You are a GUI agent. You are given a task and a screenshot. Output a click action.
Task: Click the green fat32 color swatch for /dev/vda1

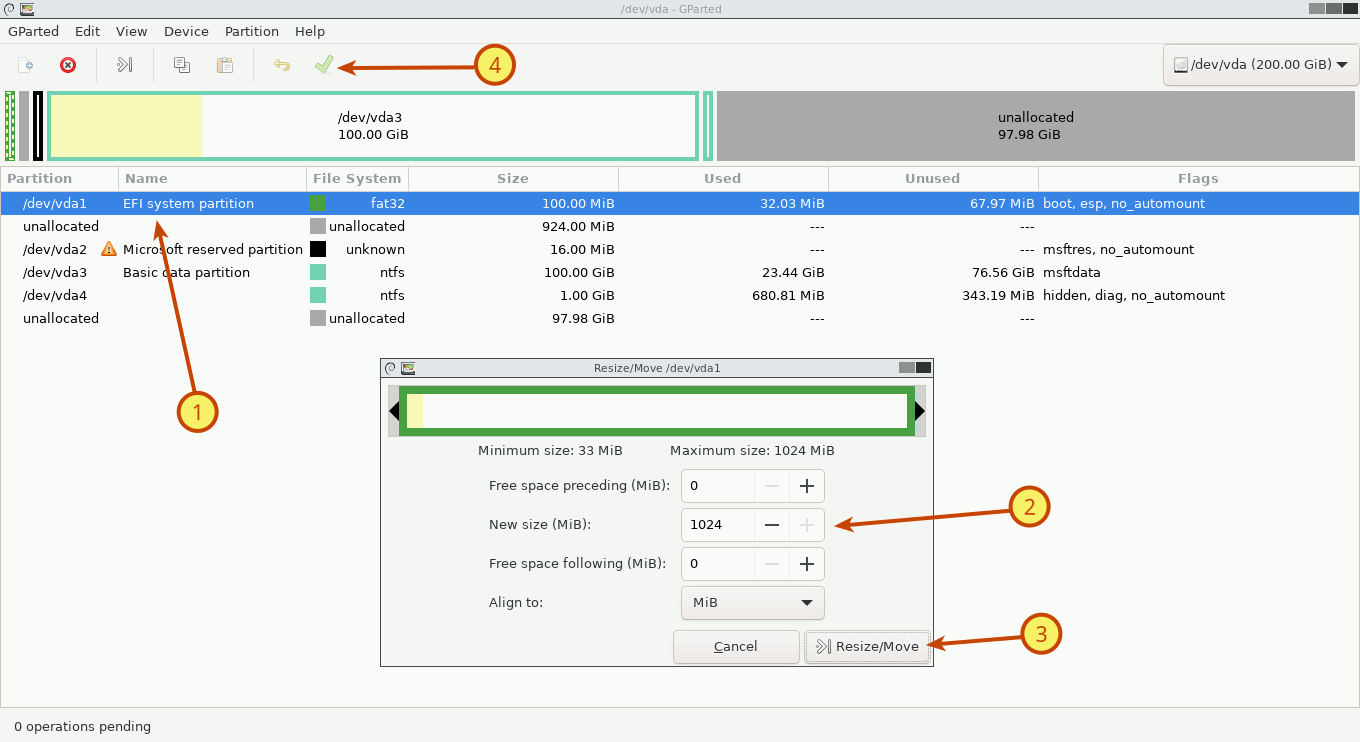pyautogui.click(x=318, y=203)
